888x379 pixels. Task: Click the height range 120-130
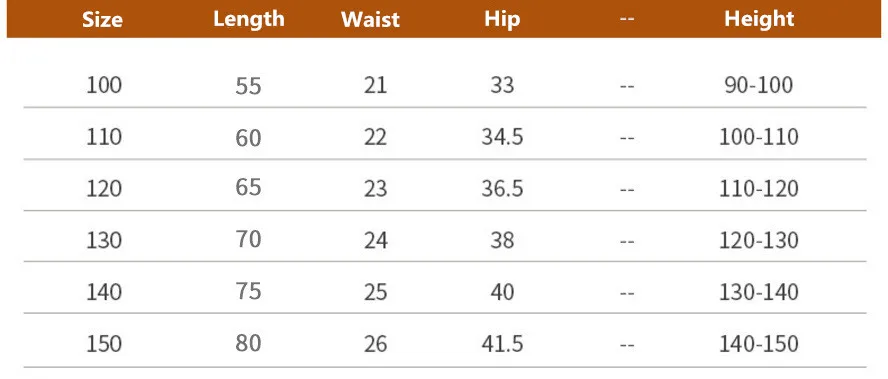759,240
